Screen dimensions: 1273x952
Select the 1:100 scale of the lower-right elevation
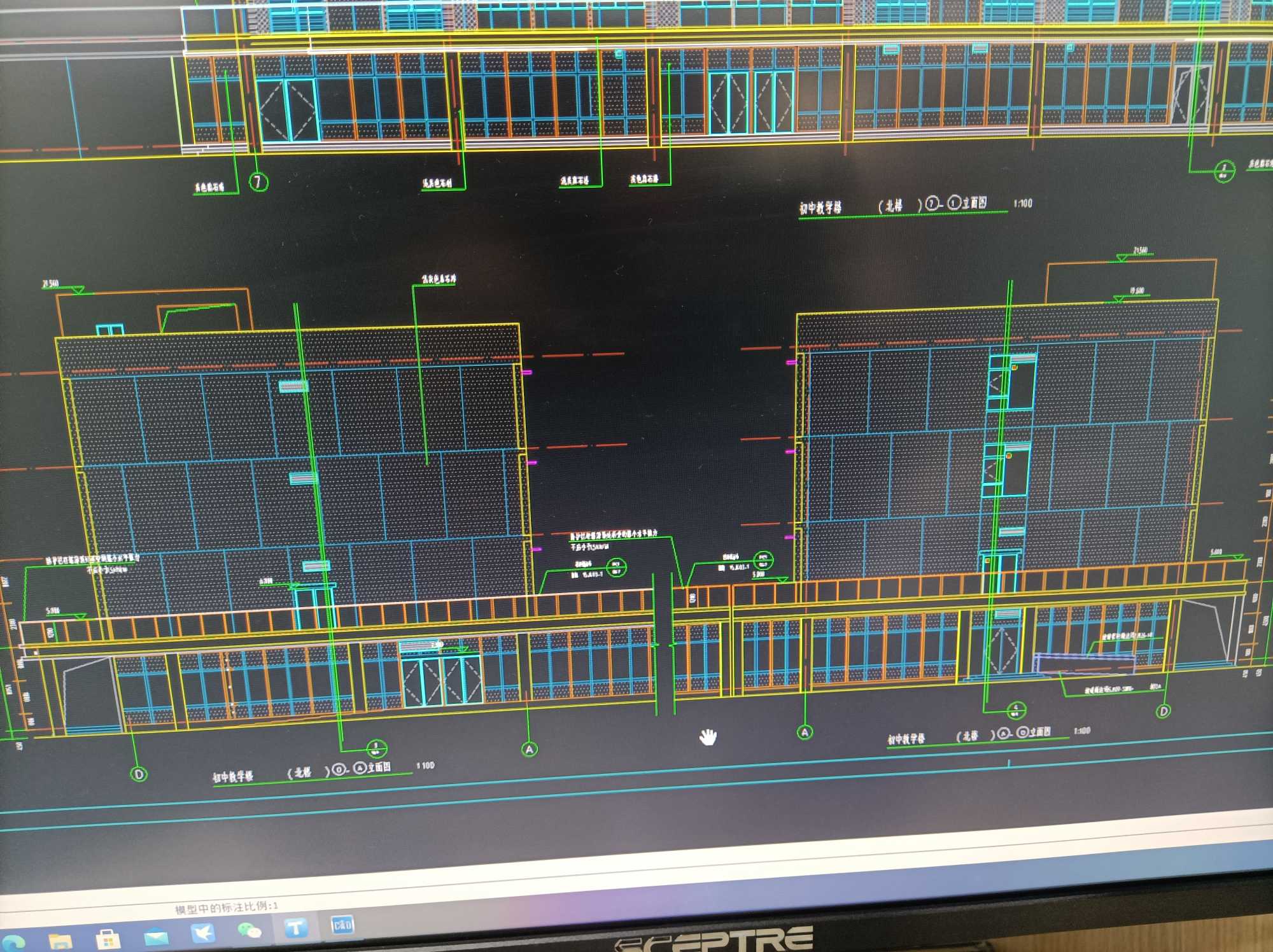click(x=1082, y=731)
